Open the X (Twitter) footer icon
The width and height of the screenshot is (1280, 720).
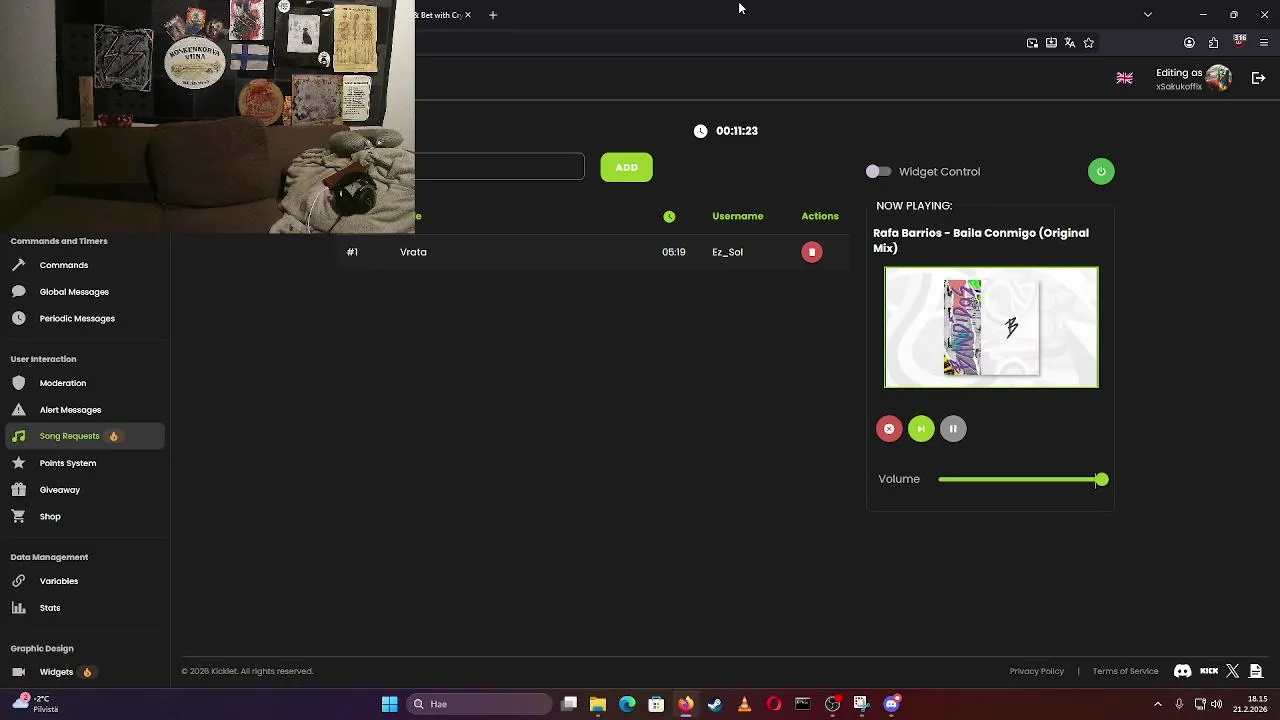[1233, 671]
